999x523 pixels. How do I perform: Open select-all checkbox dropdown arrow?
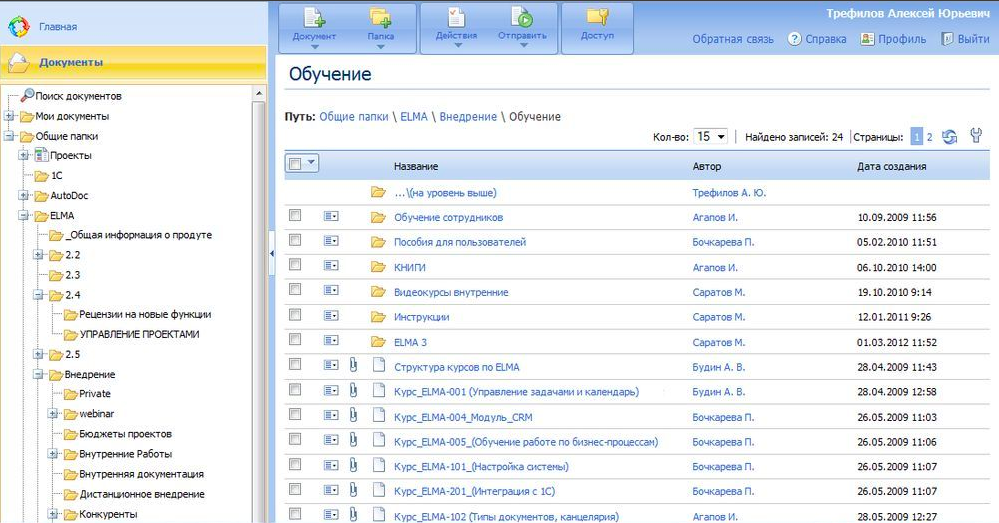311,163
